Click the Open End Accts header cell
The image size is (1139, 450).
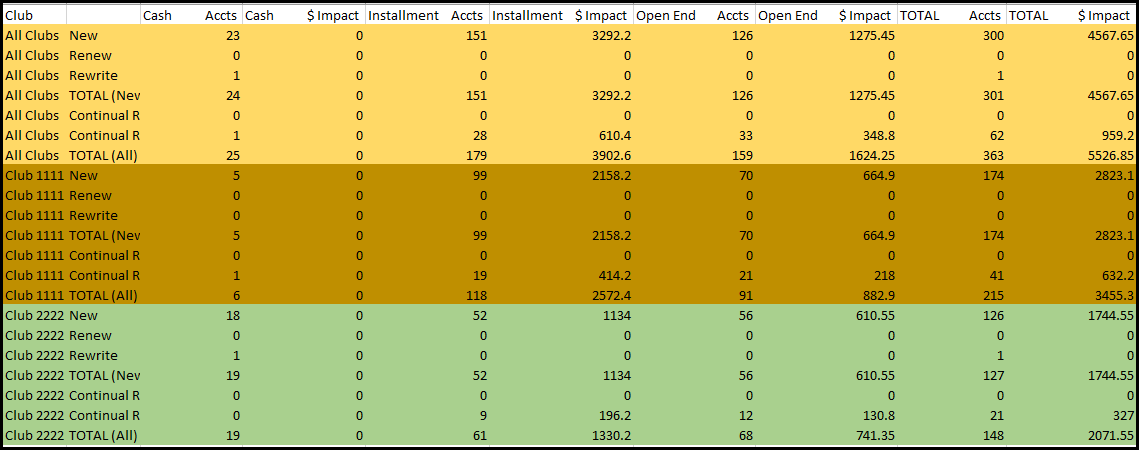click(x=694, y=16)
